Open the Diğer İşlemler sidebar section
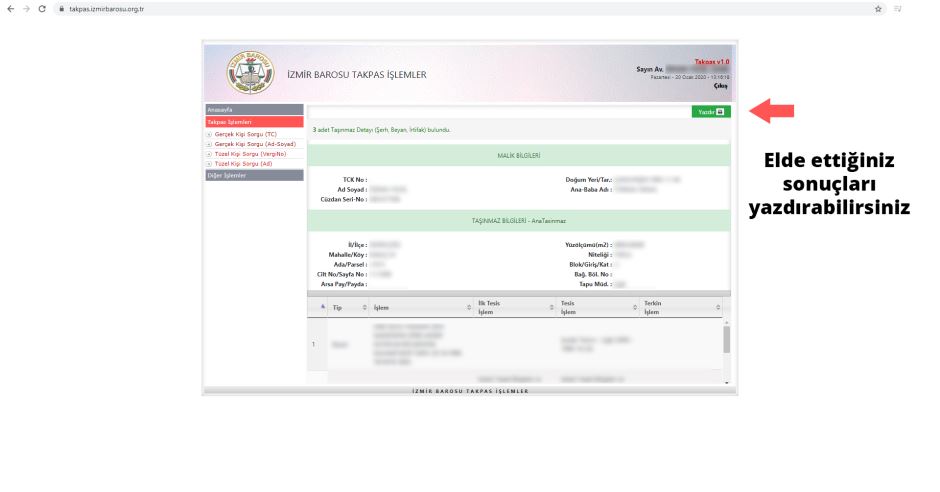The width and height of the screenshot is (940, 492). click(254, 175)
